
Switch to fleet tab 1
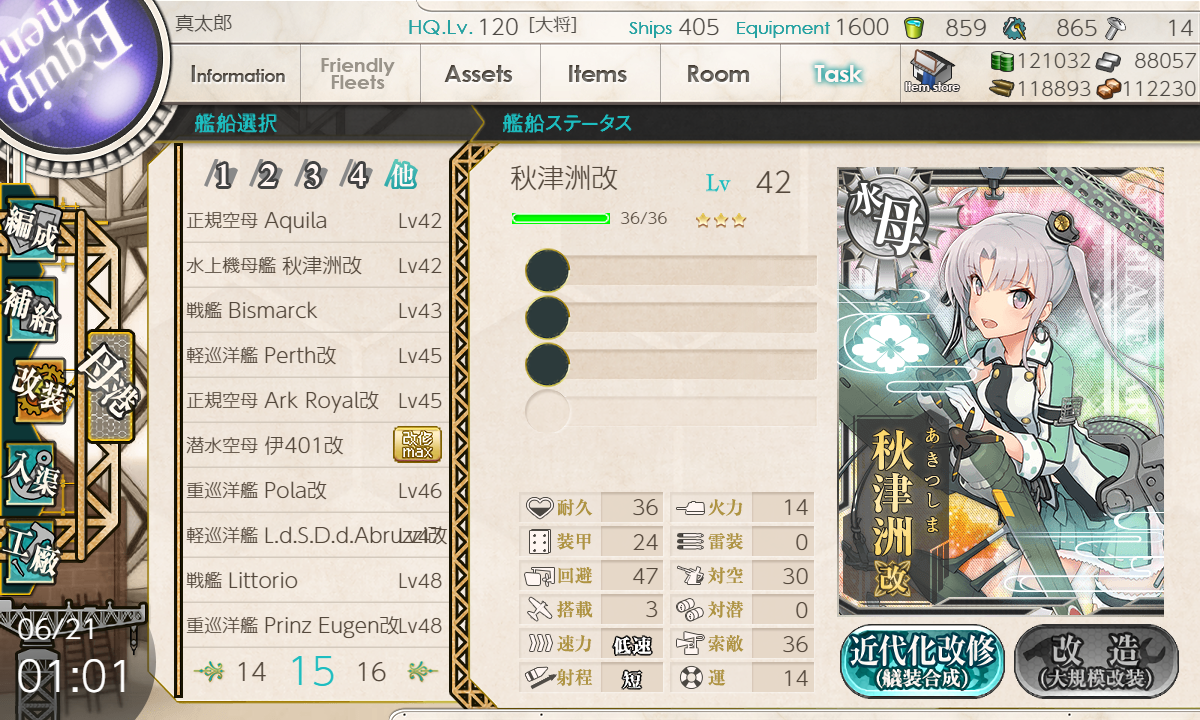click(x=222, y=177)
